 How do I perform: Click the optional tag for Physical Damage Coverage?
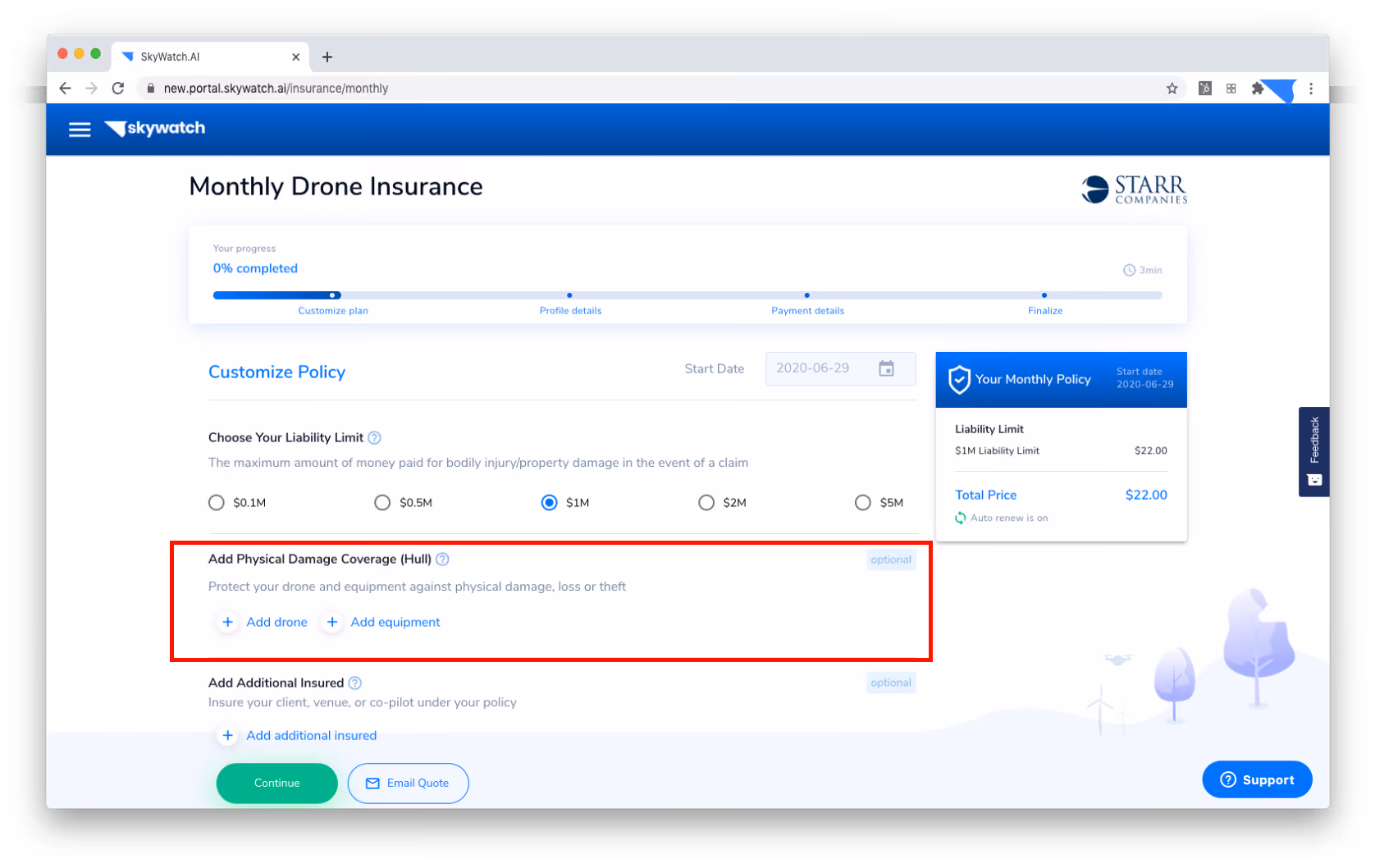pos(891,560)
